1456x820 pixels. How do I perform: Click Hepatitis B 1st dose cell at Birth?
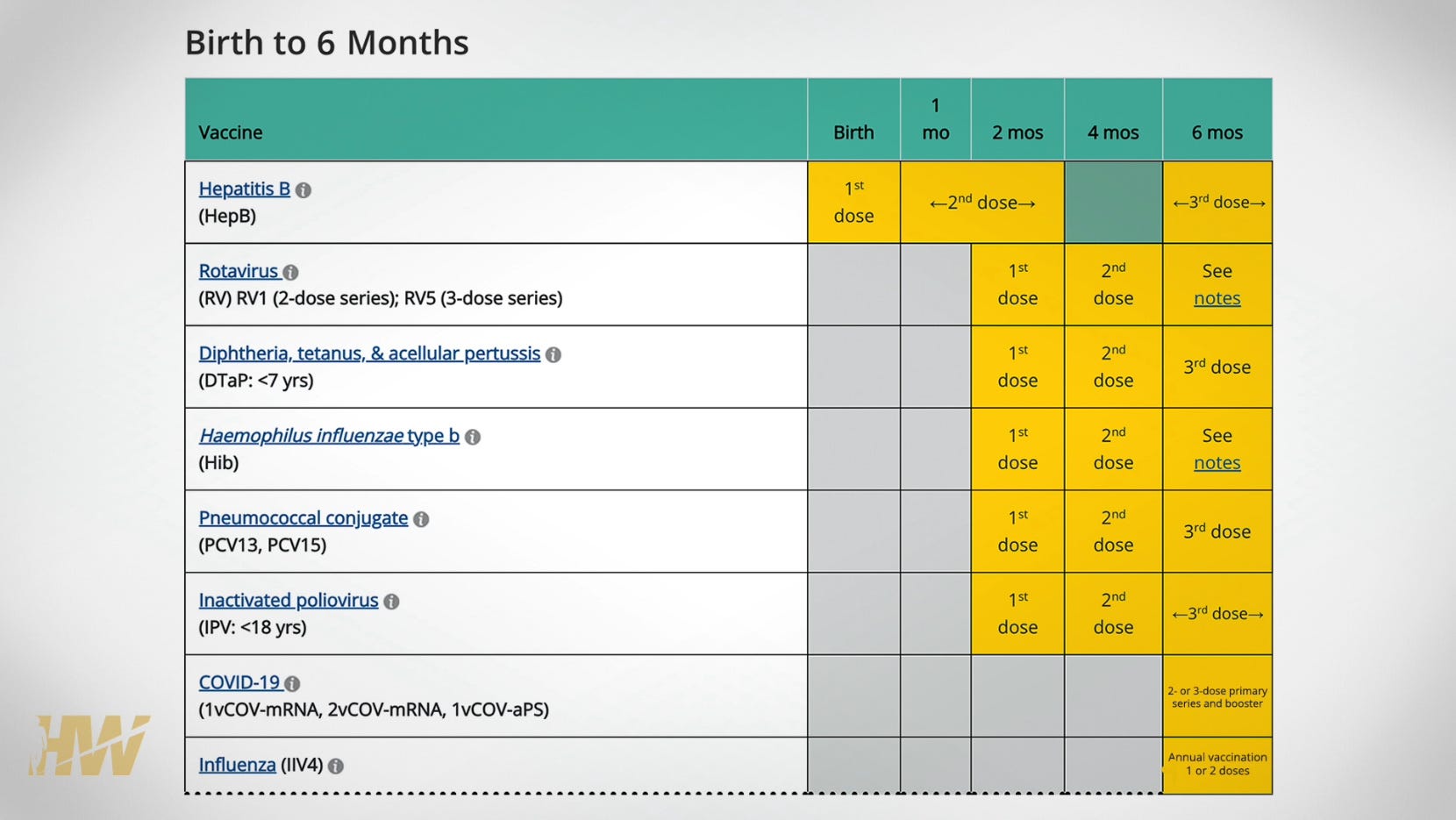[853, 202]
